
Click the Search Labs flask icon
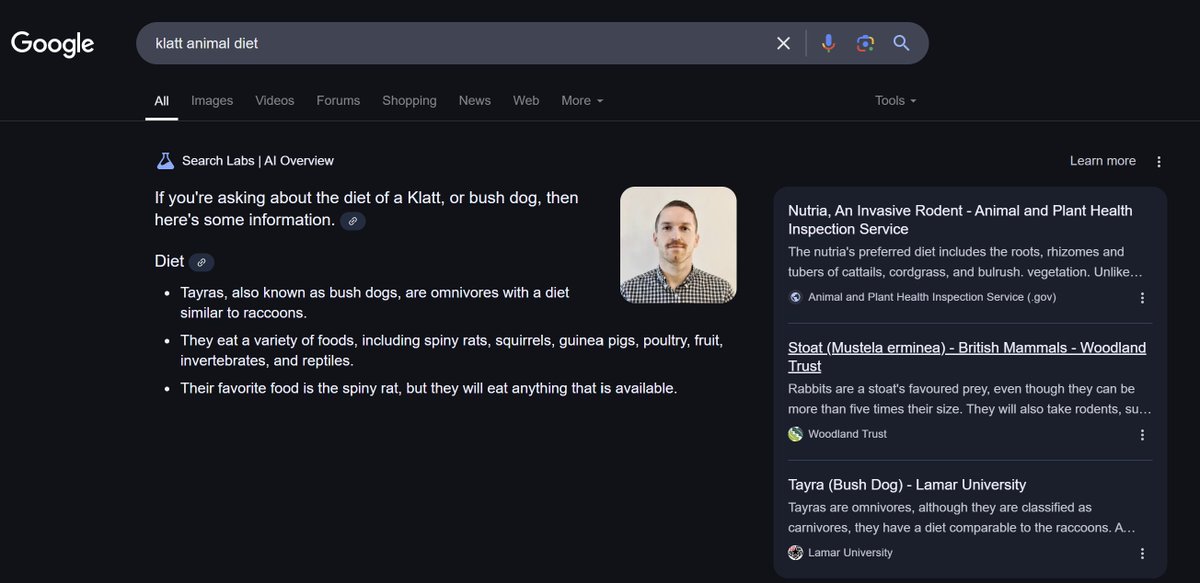pos(165,161)
